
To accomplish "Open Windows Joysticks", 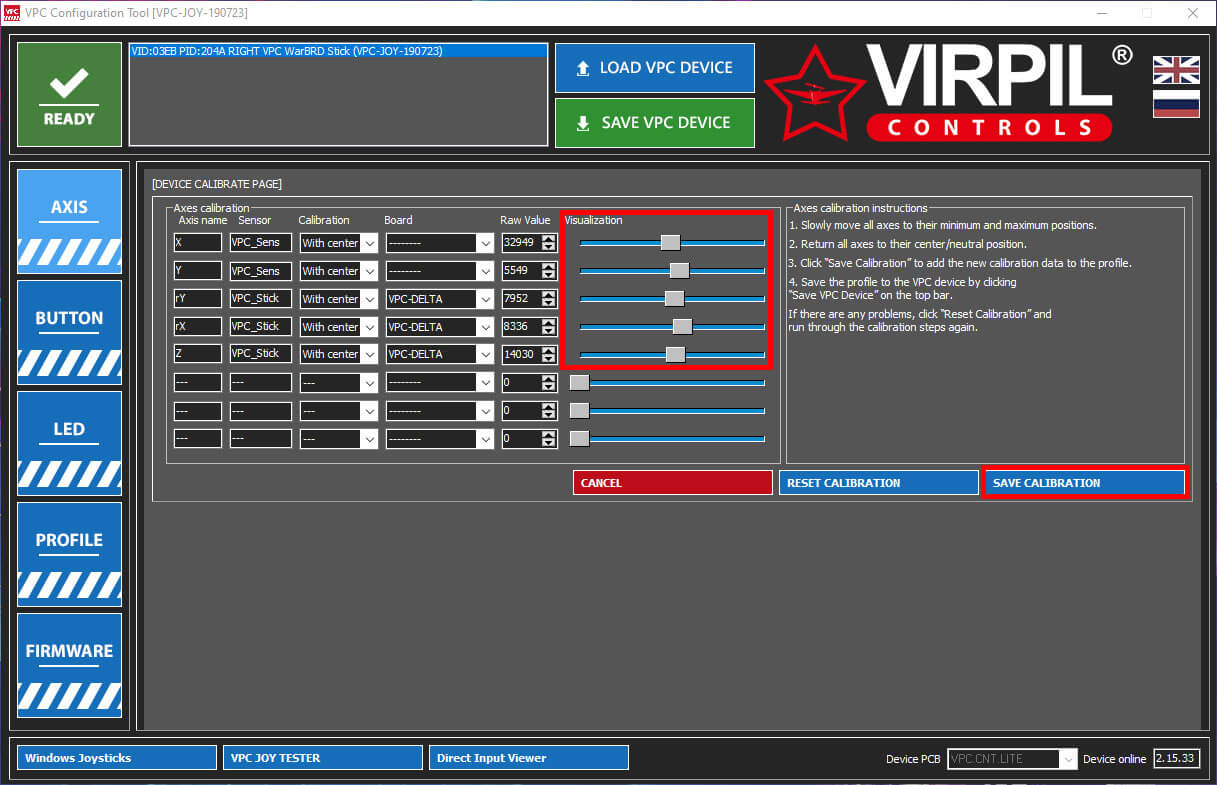I will 117,758.
